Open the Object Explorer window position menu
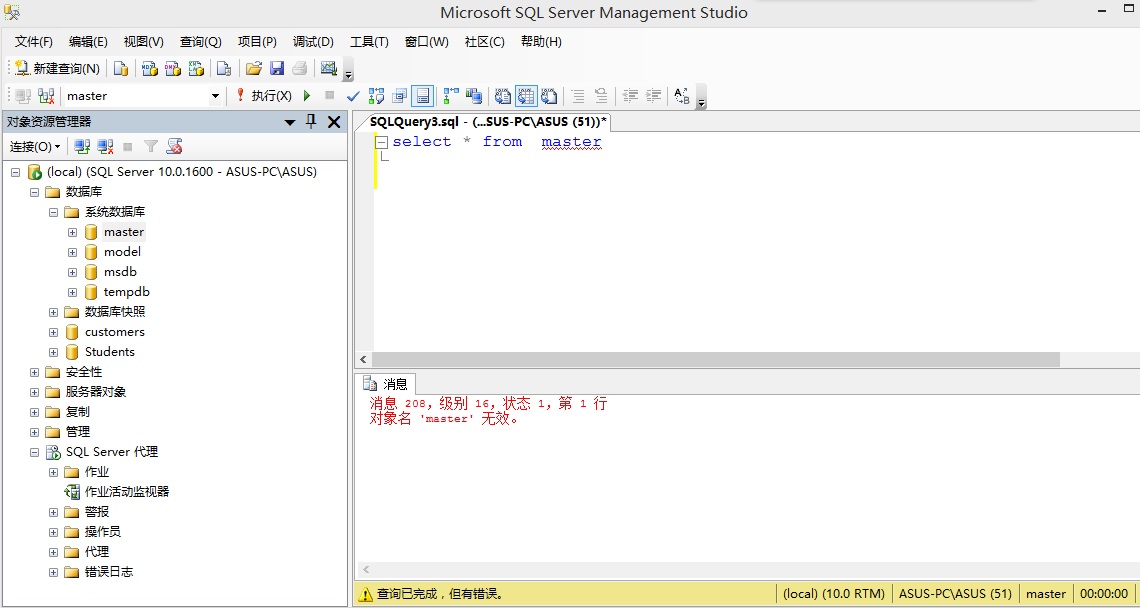The width and height of the screenshot is (1140, 608). coord(290,122)
